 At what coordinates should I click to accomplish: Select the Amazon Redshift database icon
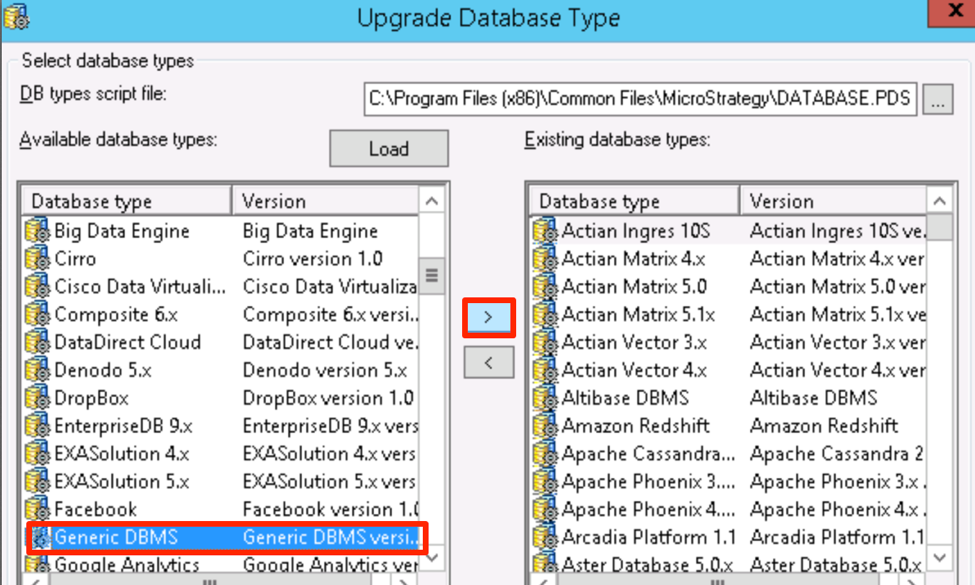click(x=545, y=426)
